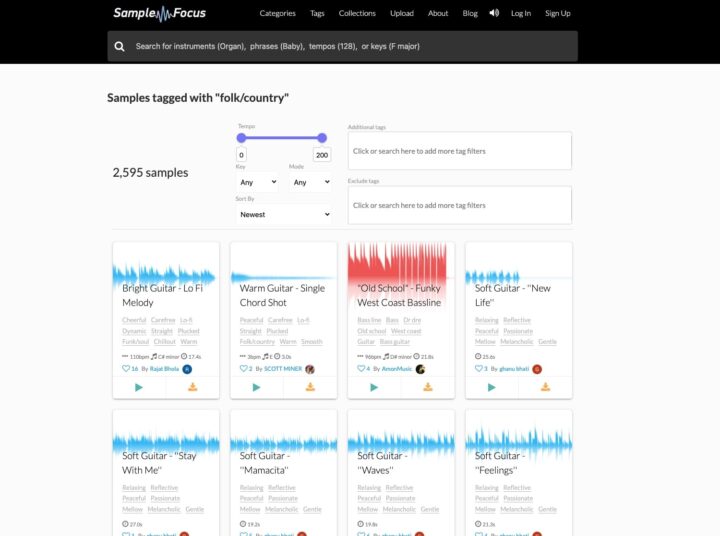720x536 pixels.
Task: Mute site audio with the speaker icon
Action: click(x=494, y=13)
